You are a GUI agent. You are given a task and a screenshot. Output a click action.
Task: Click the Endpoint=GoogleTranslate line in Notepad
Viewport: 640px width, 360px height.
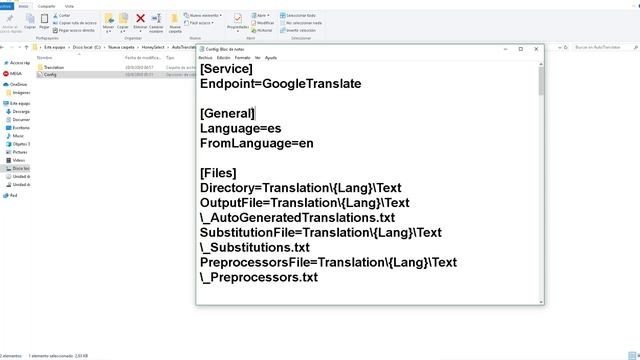[x=280, y=84]
